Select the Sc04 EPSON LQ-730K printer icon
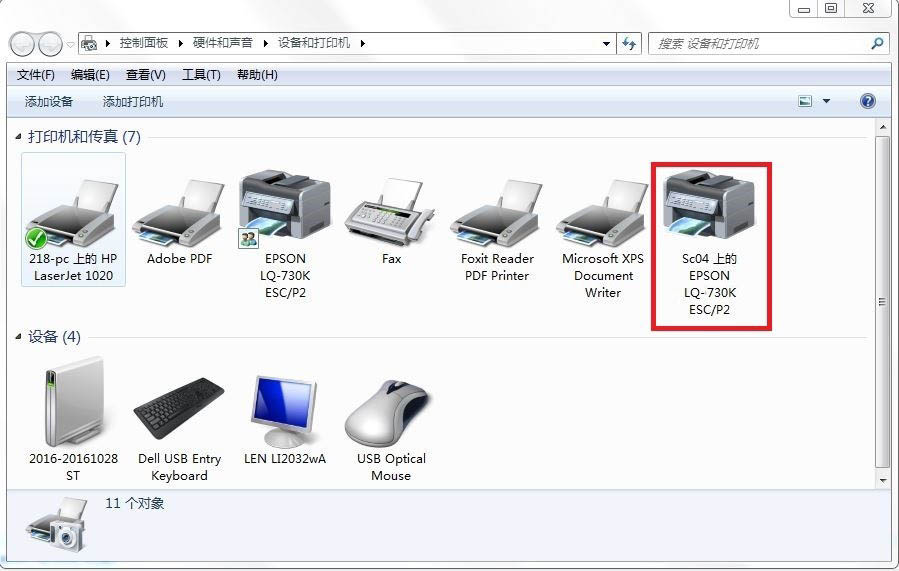 click(x=709, y=206)
